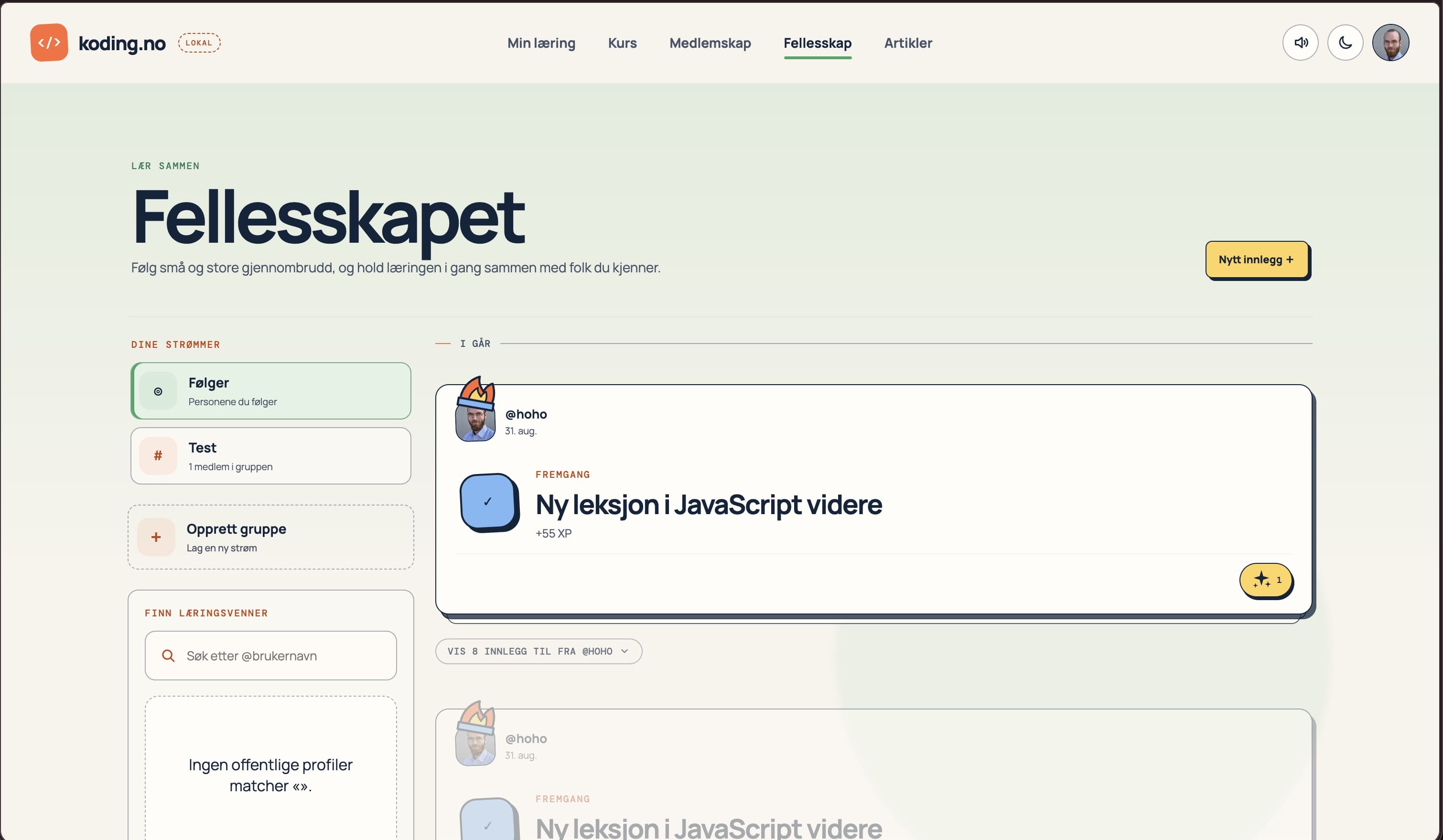Open the Test group stream

pos(271,456)
